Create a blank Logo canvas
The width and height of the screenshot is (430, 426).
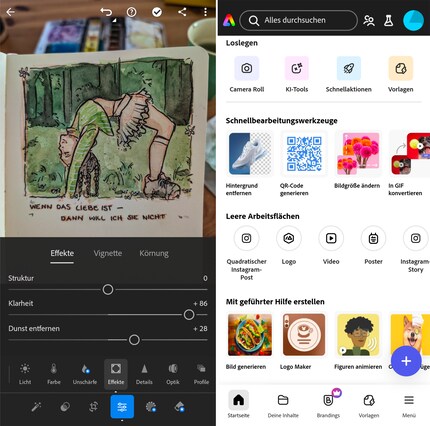pos(289,246)
